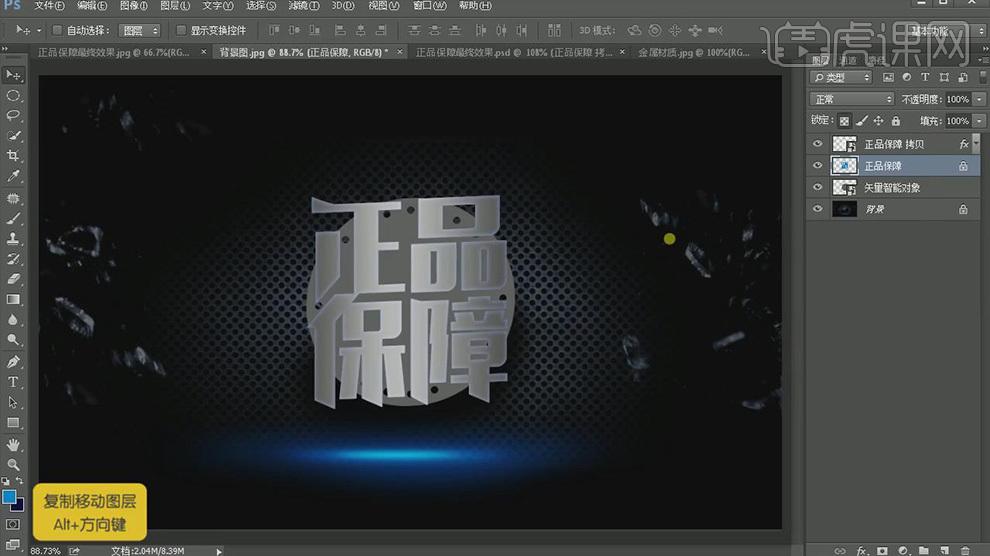Viewport: 990px width, 556px height.
Task: Select the Blur tool
Action: 13,320
